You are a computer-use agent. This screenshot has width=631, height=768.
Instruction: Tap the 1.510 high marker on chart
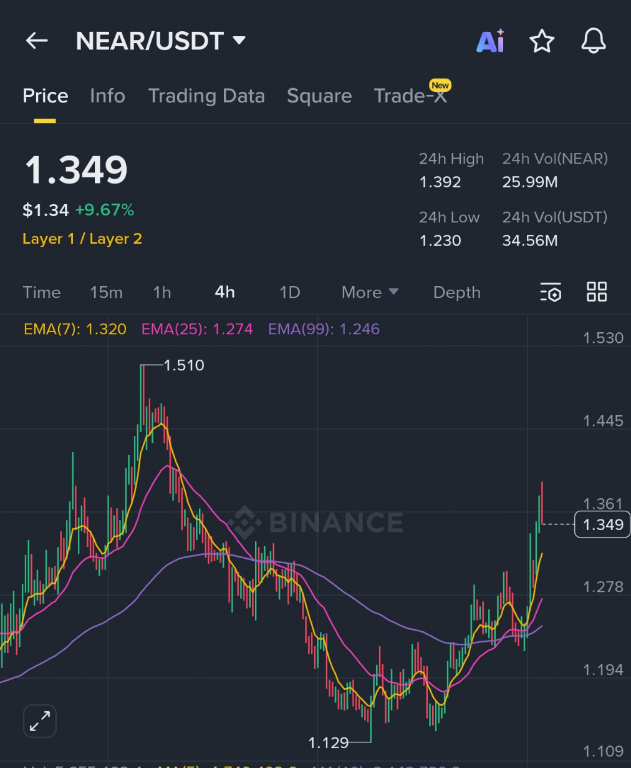click(184, 365)
